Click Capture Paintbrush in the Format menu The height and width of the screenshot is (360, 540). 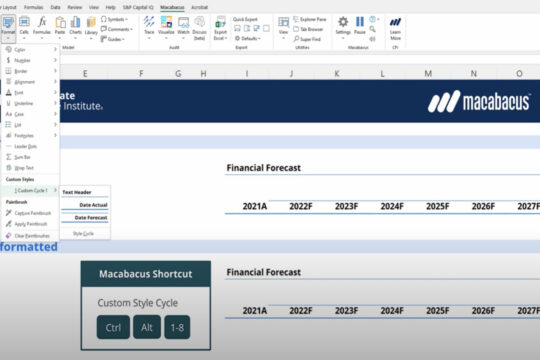click(x=29, y=213)
